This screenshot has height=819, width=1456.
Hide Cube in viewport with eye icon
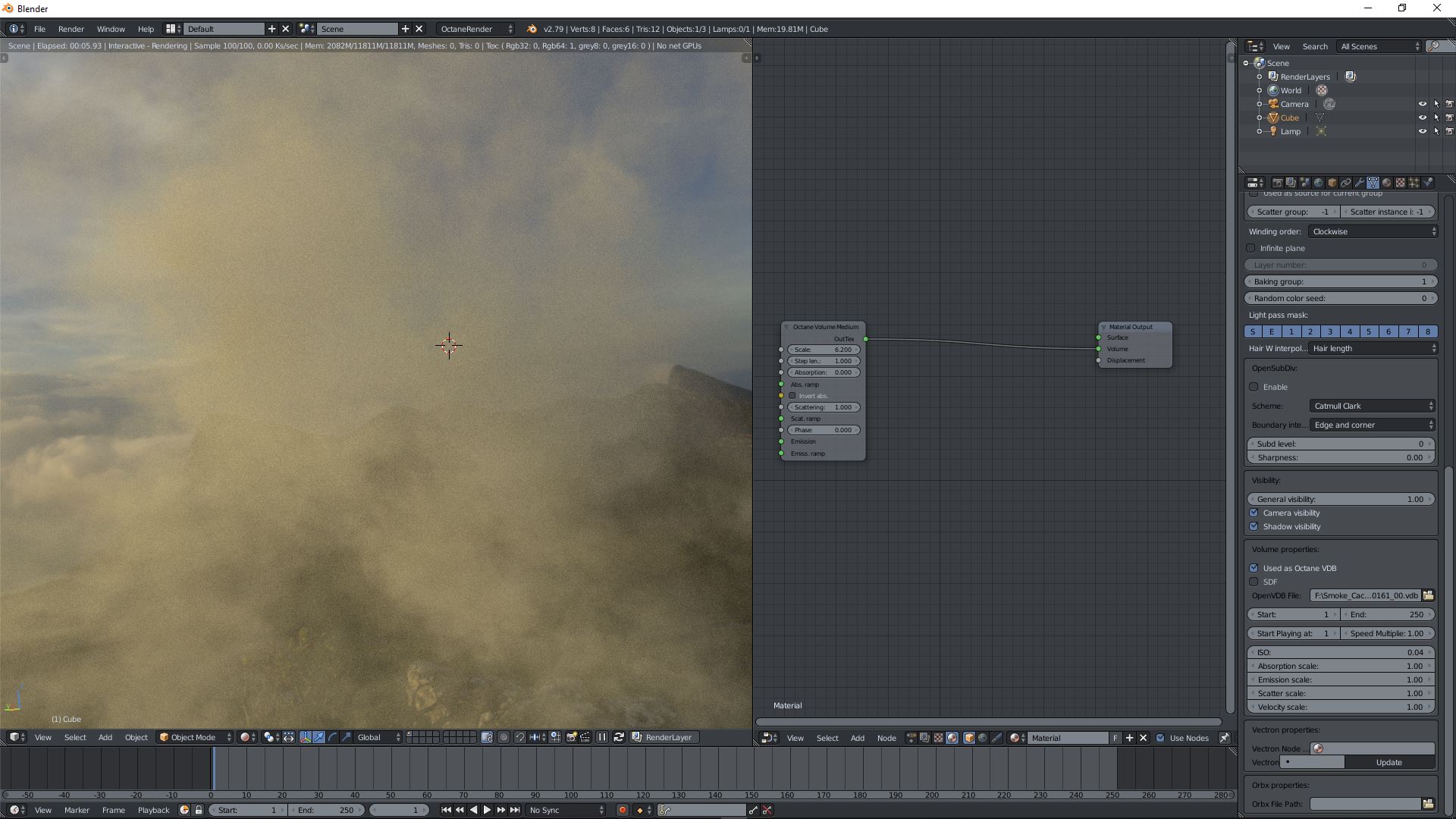click(1422, 118)
